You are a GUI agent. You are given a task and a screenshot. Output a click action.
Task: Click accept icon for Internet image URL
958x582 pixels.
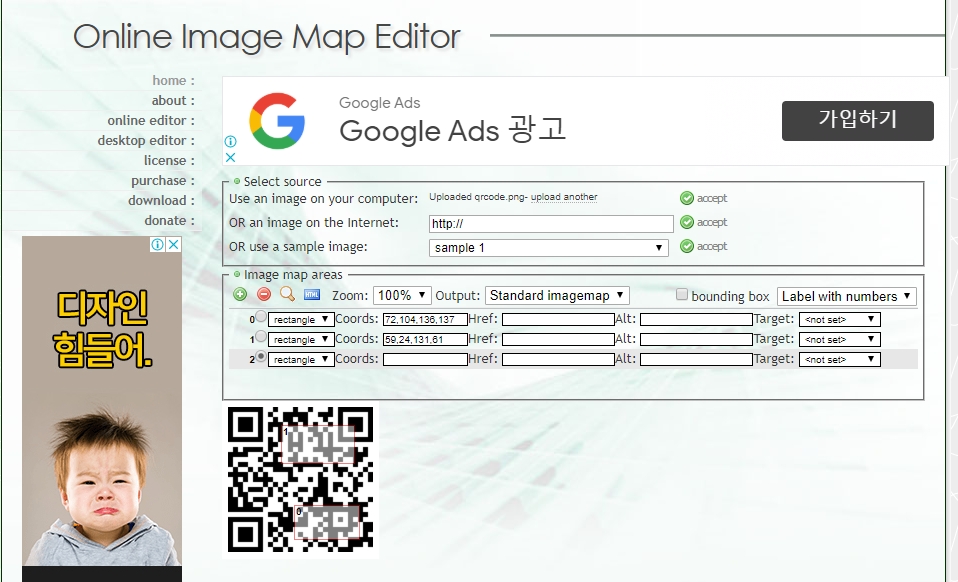point(687,222)
